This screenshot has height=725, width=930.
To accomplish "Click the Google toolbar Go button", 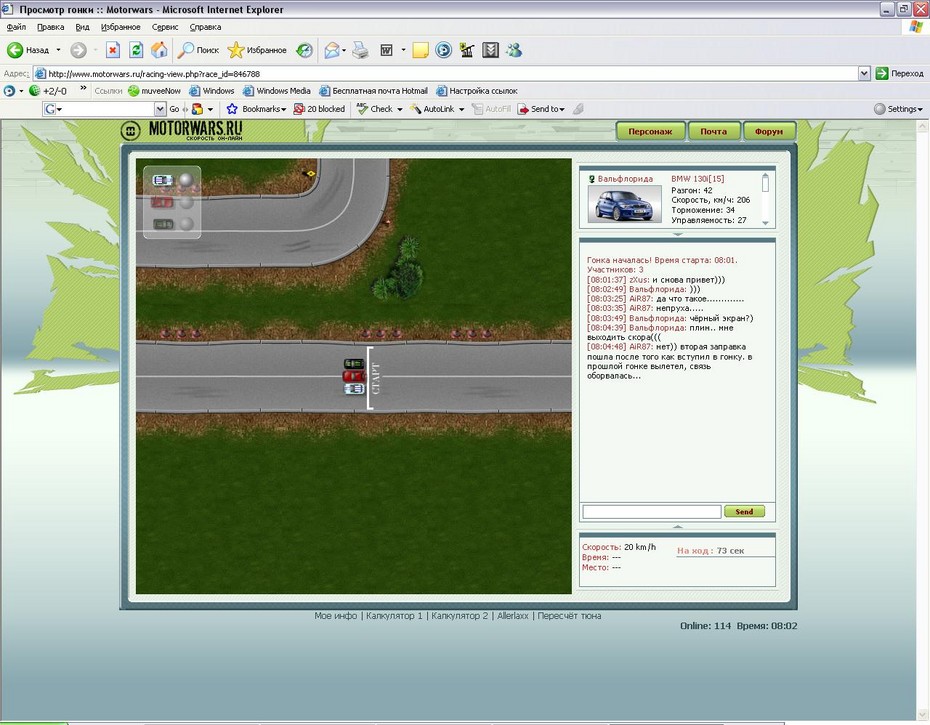I will (174, 109).
